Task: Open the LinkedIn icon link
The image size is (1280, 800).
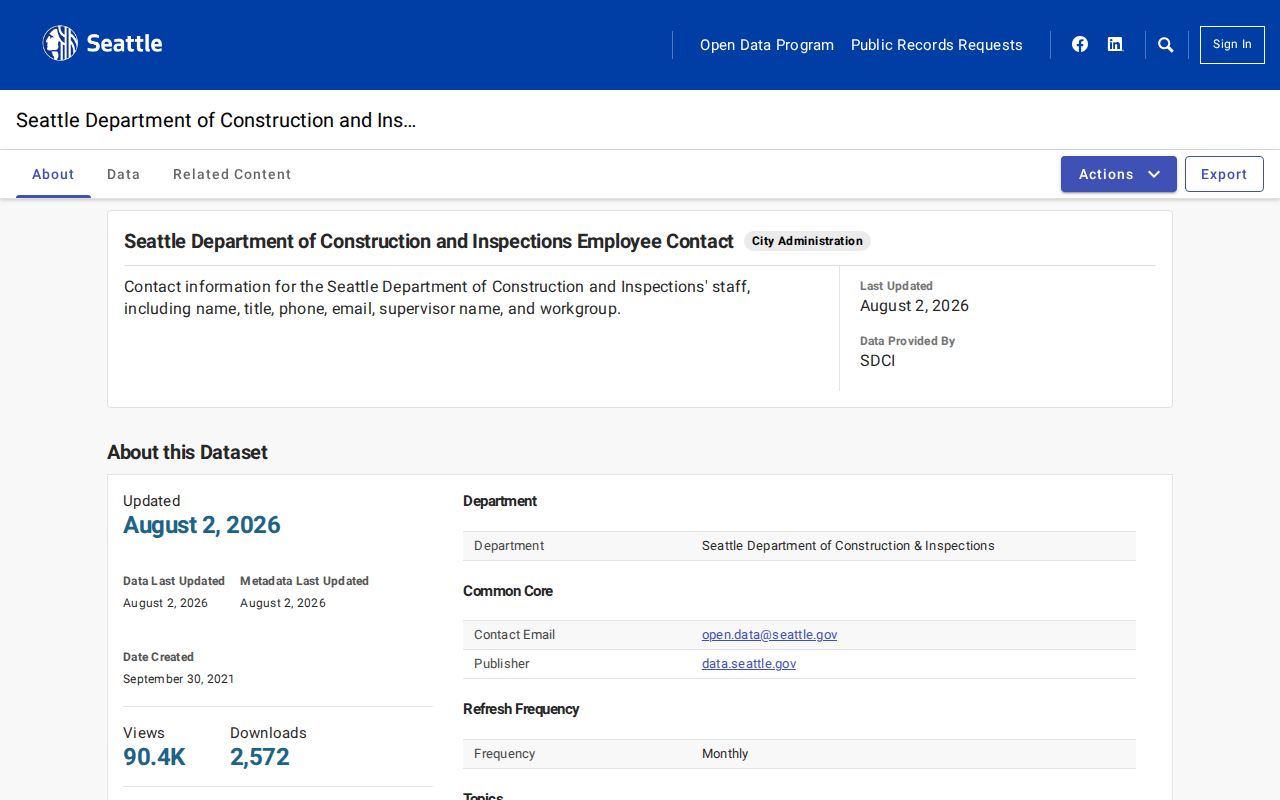Action: coord(1115,44)
